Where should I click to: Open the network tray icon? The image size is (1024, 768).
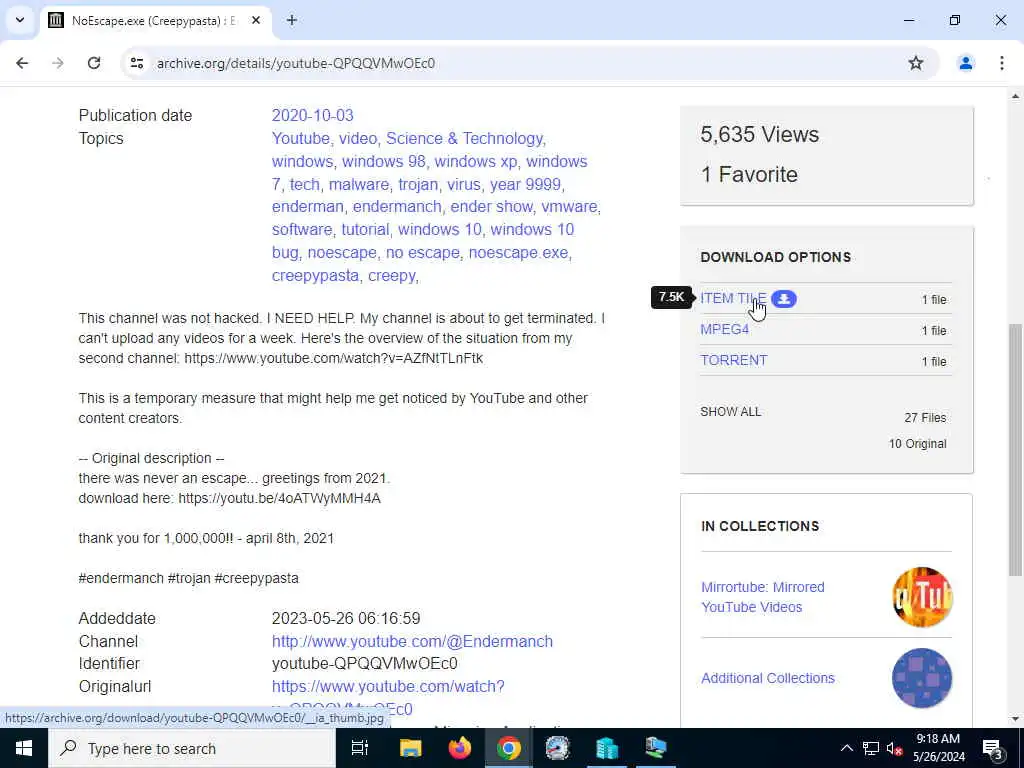point(871,748)
